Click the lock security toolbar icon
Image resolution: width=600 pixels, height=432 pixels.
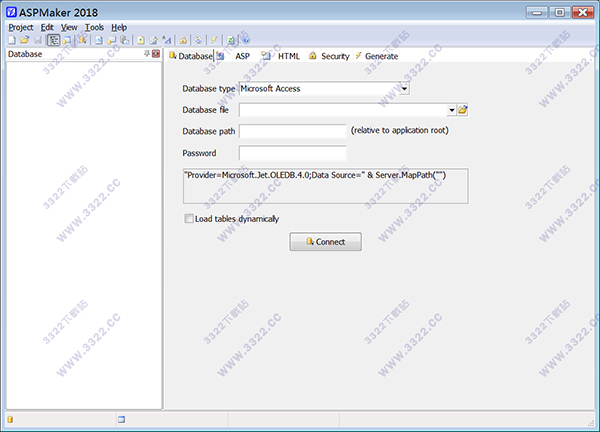[183, 40]
